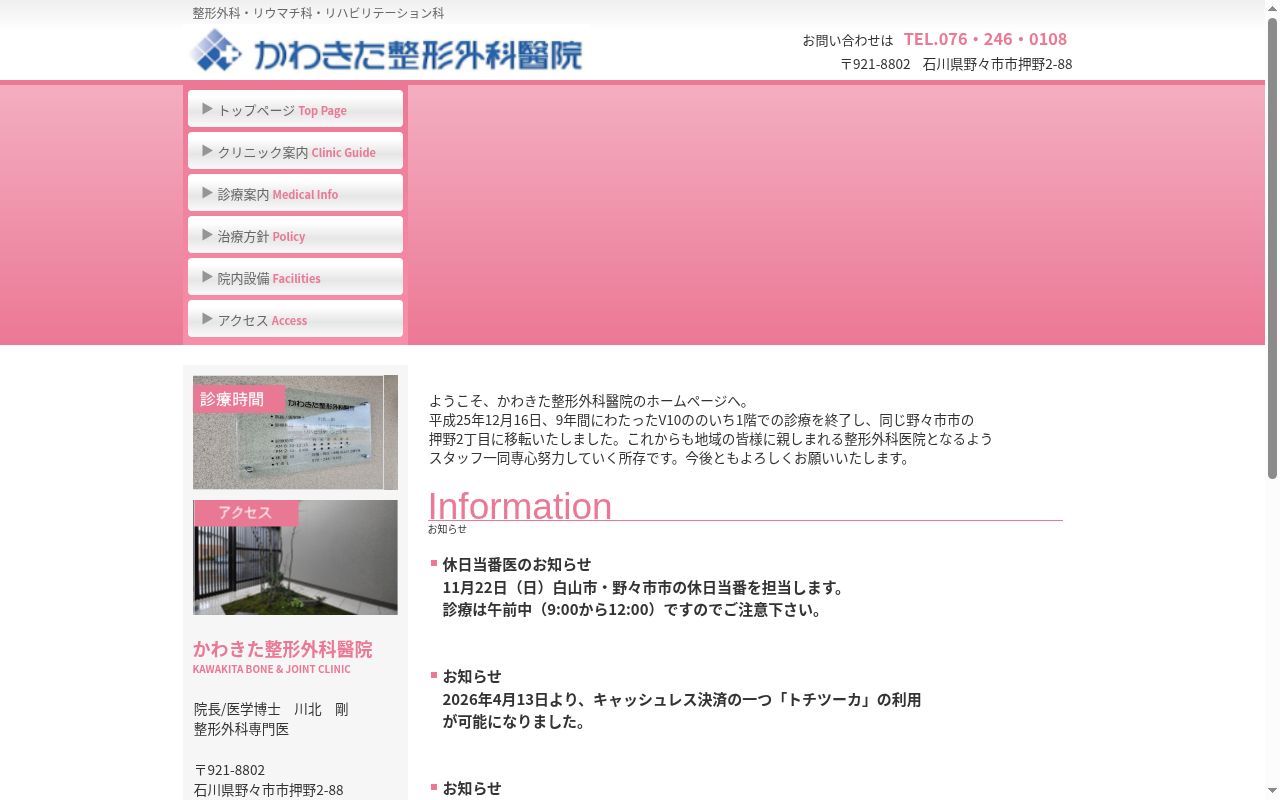
Task: Click the 休日当番医のお知らせ notice title
Action: pyautogui.click(x=517, y=564)
